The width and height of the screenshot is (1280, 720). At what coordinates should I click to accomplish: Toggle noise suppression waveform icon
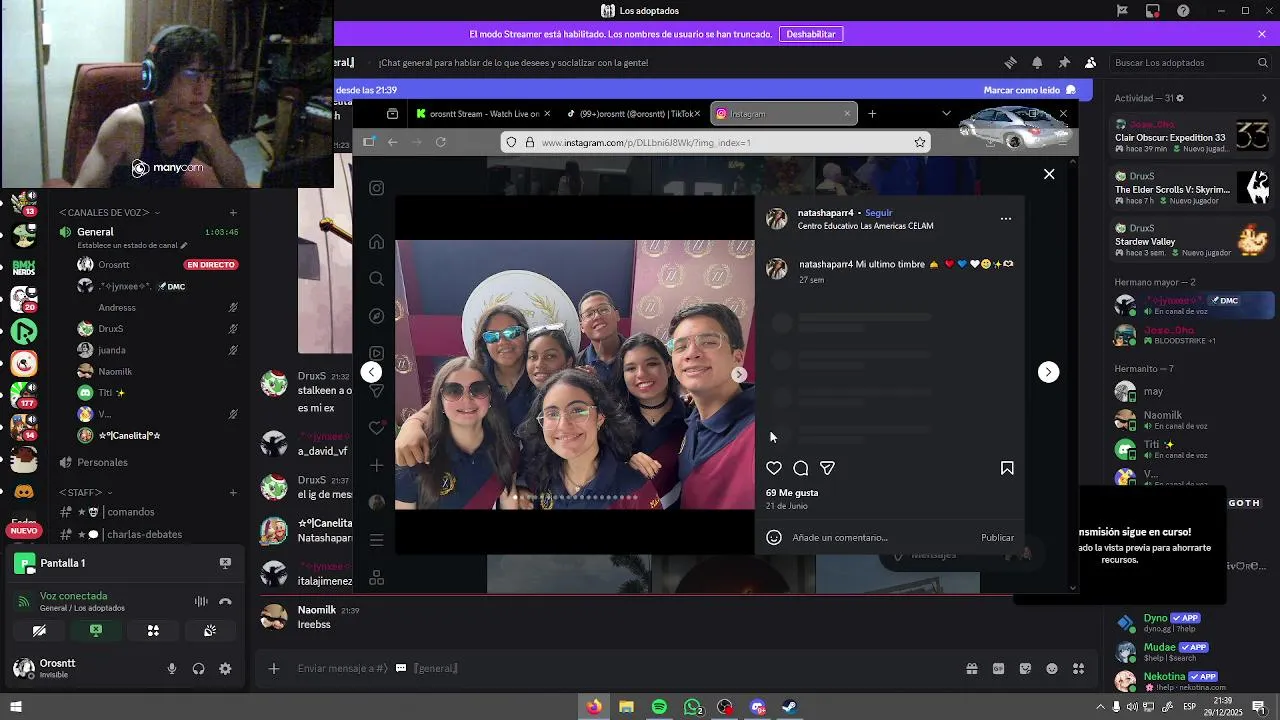pyautogui.click(x=201, y=601)
